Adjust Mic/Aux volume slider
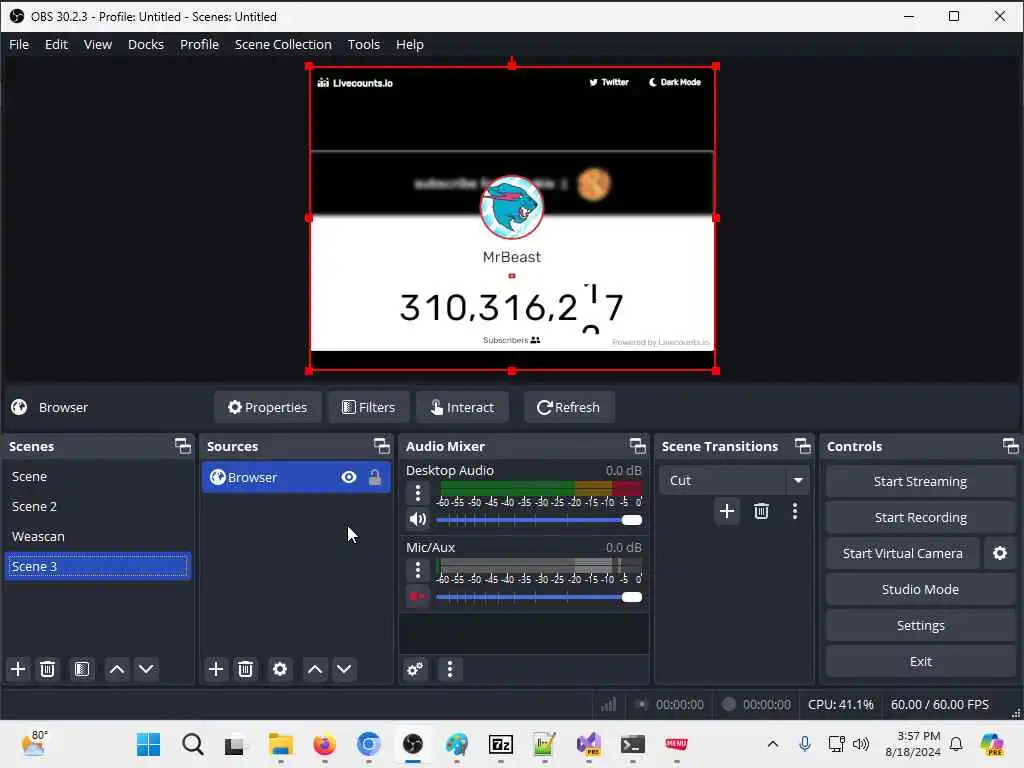The width and height of the screenshot is (1024, 768). tap(539, 597)
